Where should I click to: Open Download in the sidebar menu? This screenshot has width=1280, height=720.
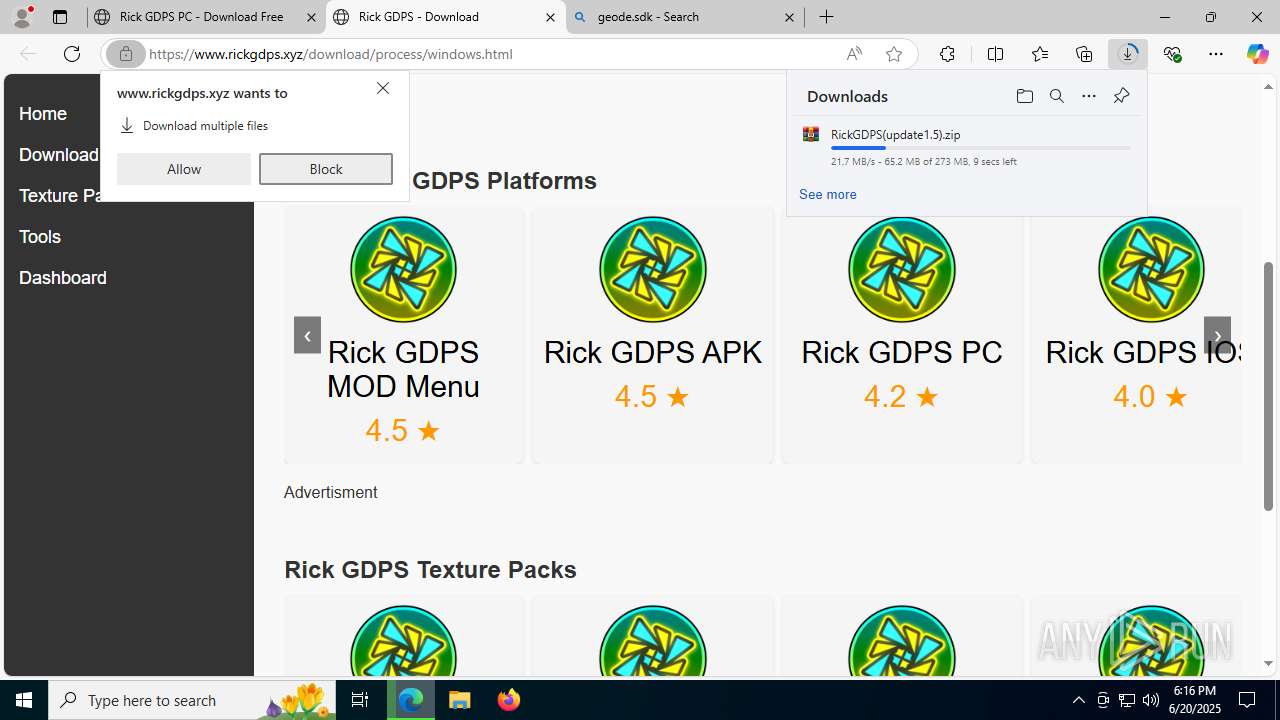[59, 155]
